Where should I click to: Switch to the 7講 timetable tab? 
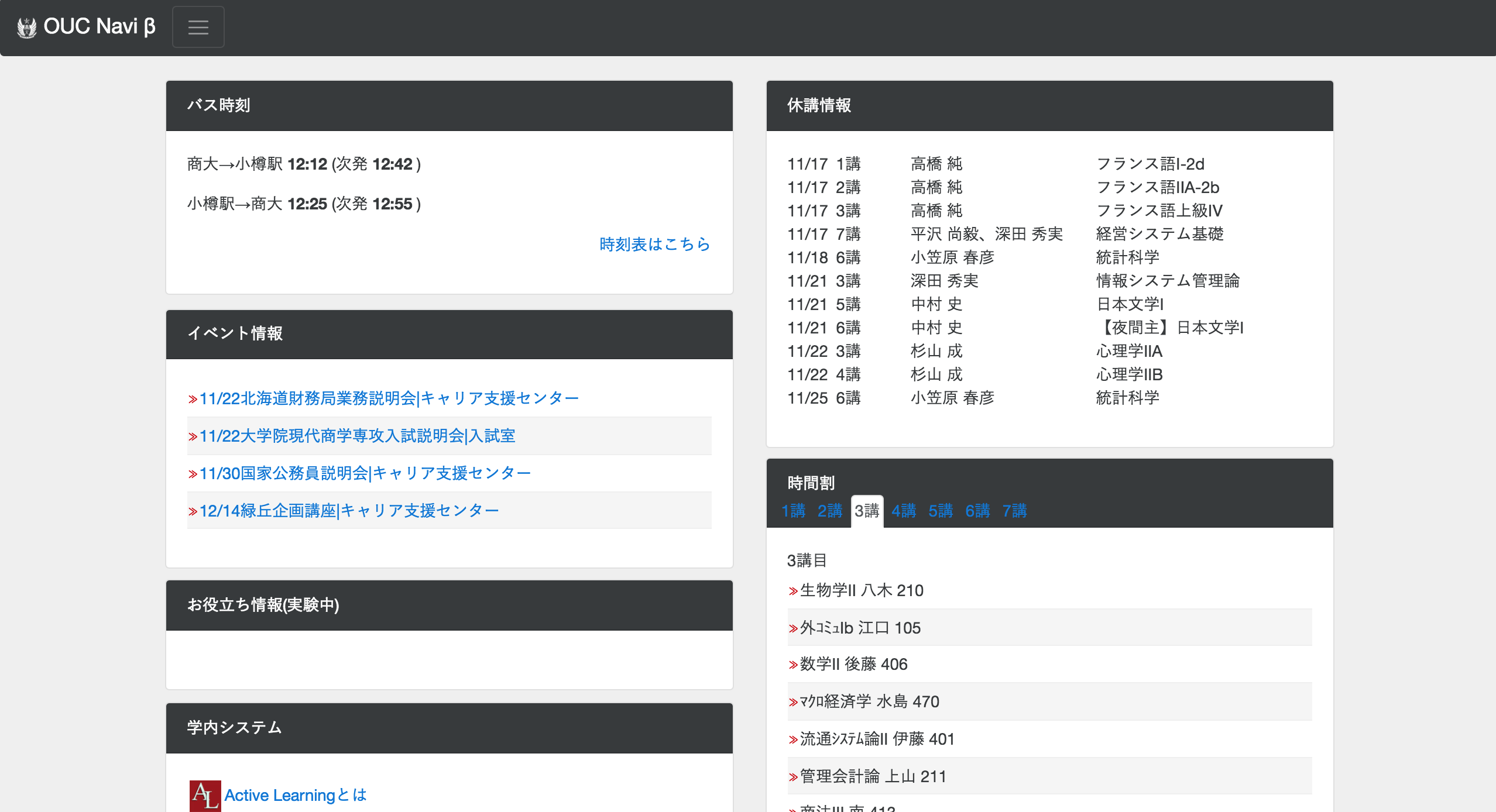pyautogui.click(x=1014, y=511)
